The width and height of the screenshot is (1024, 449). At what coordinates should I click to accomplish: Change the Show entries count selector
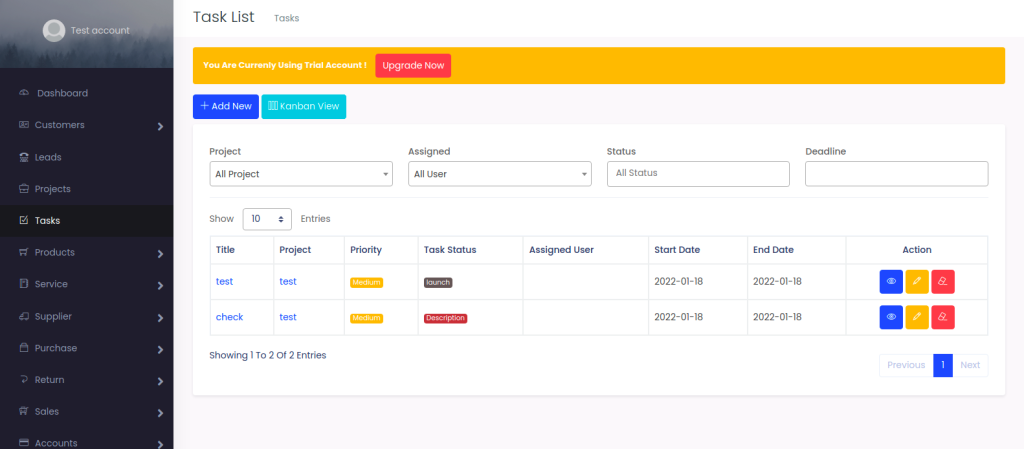point(267,218)
